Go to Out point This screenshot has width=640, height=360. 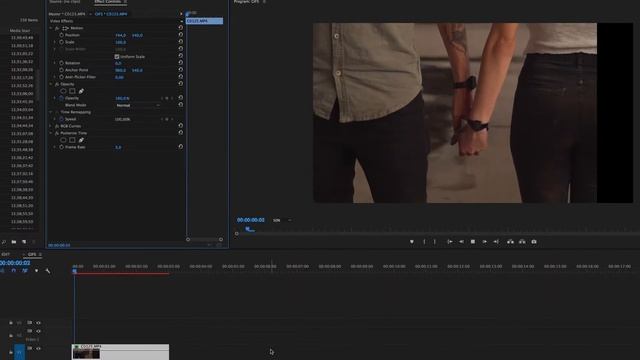(x=496, y=242)
